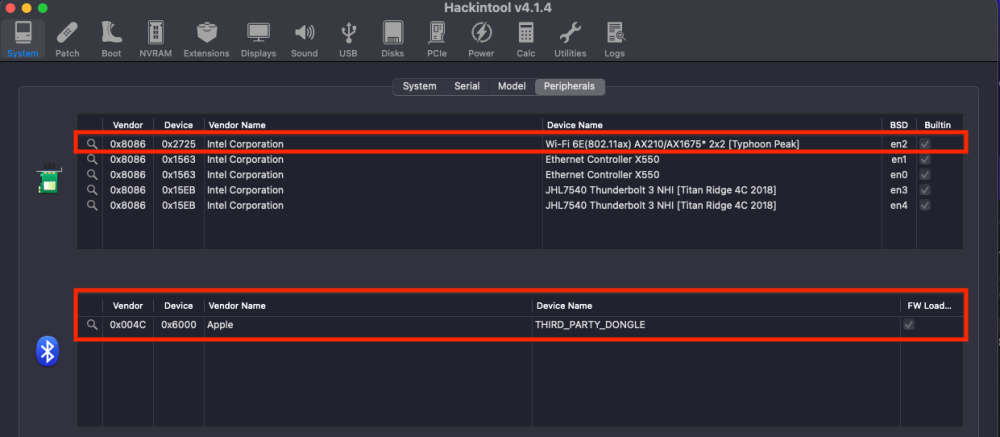This screenshot has height=437, width=1000.
Task: Select device ID 0x2725 cell
Action: (x=179, y=144)
